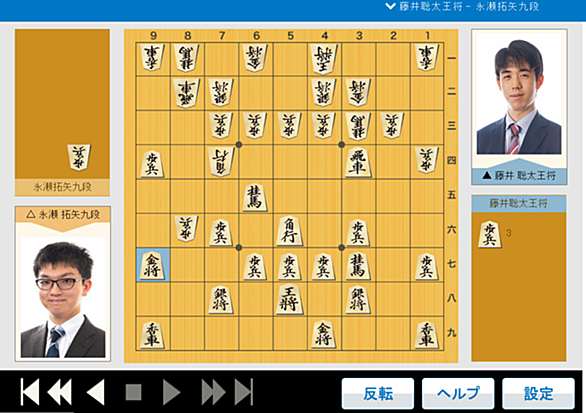Jump to the last move of the game

point(244,392)
